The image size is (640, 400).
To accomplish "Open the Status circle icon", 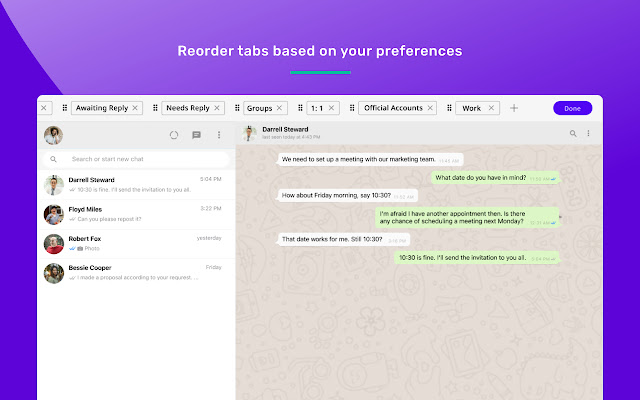I will click(174, 135).
